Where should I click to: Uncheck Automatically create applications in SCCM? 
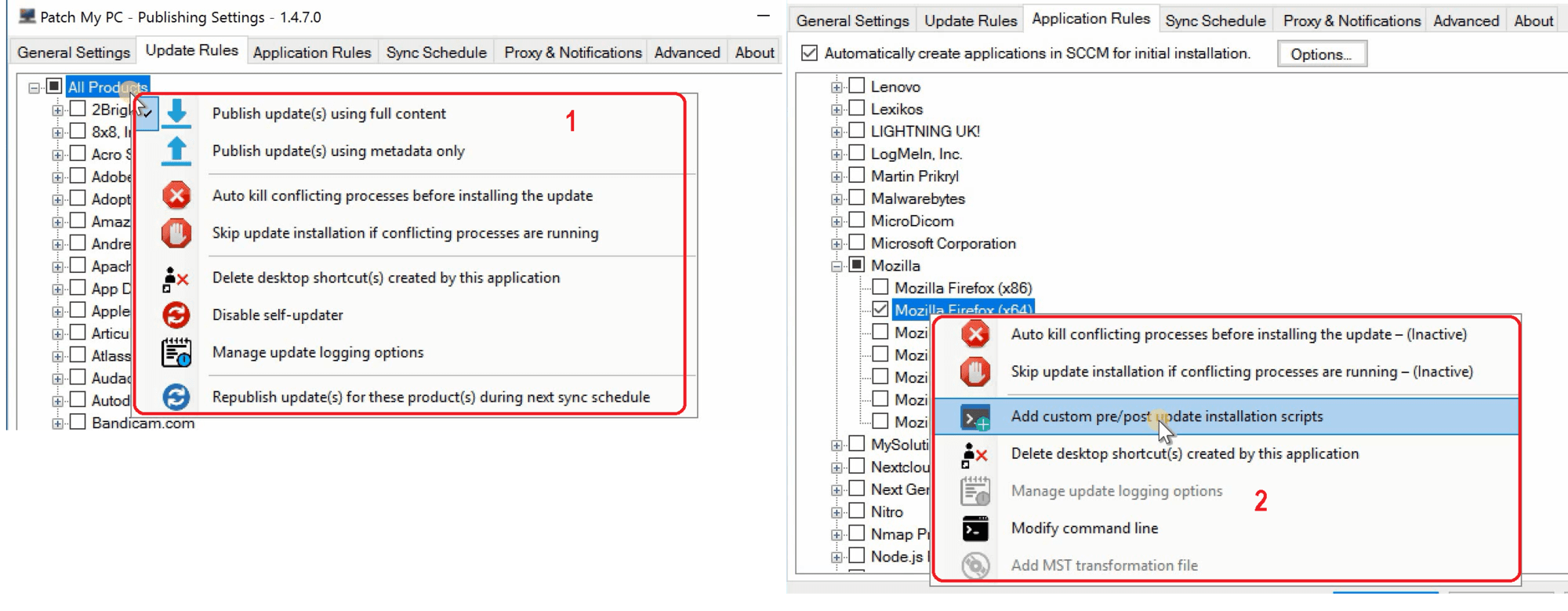click(809, 53)
